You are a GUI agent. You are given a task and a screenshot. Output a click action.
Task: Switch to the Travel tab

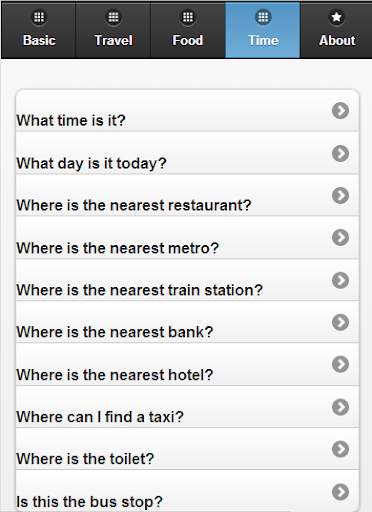click(x=113, y=30)
